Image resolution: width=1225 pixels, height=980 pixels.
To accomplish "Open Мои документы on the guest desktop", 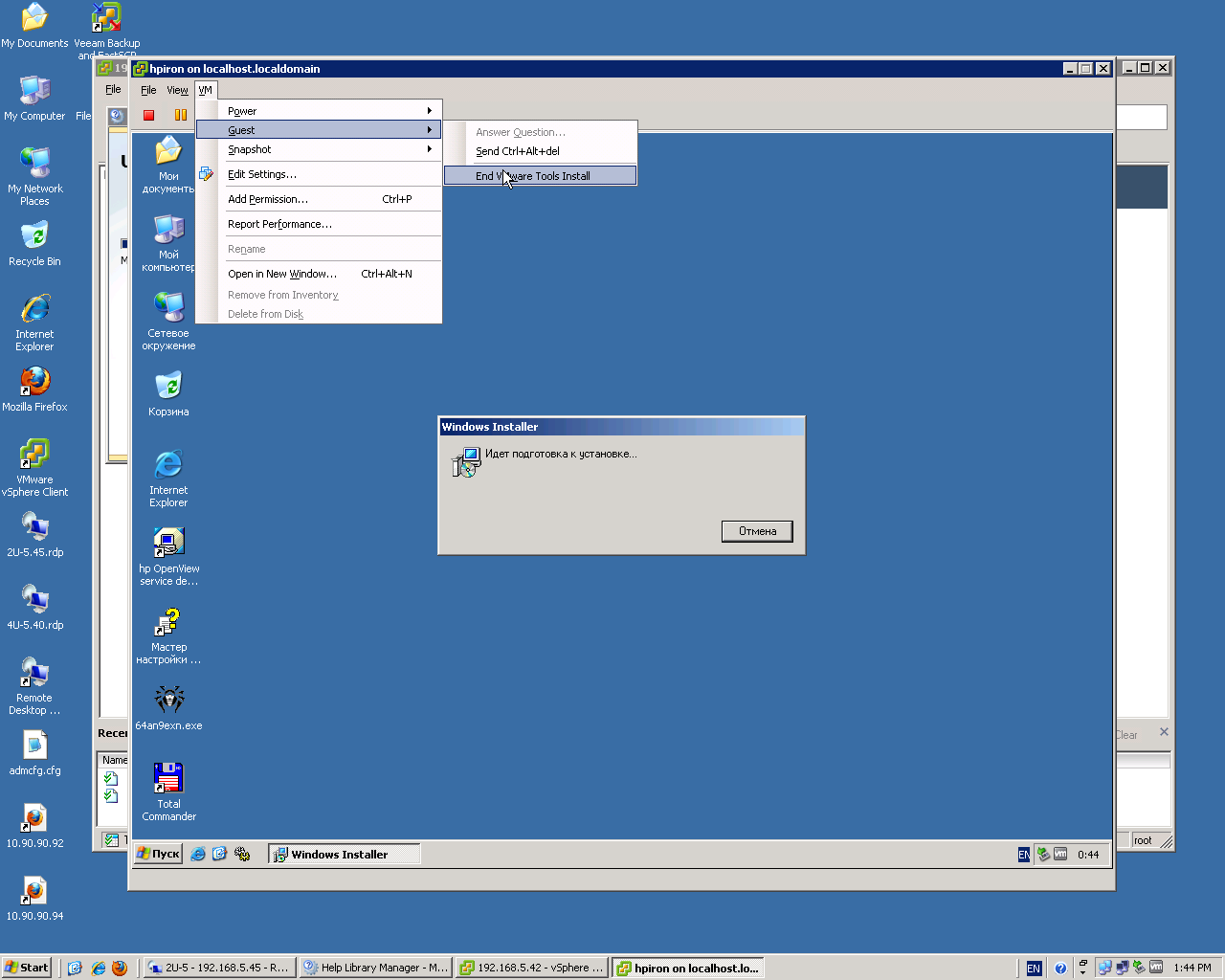I will (168, 165).
